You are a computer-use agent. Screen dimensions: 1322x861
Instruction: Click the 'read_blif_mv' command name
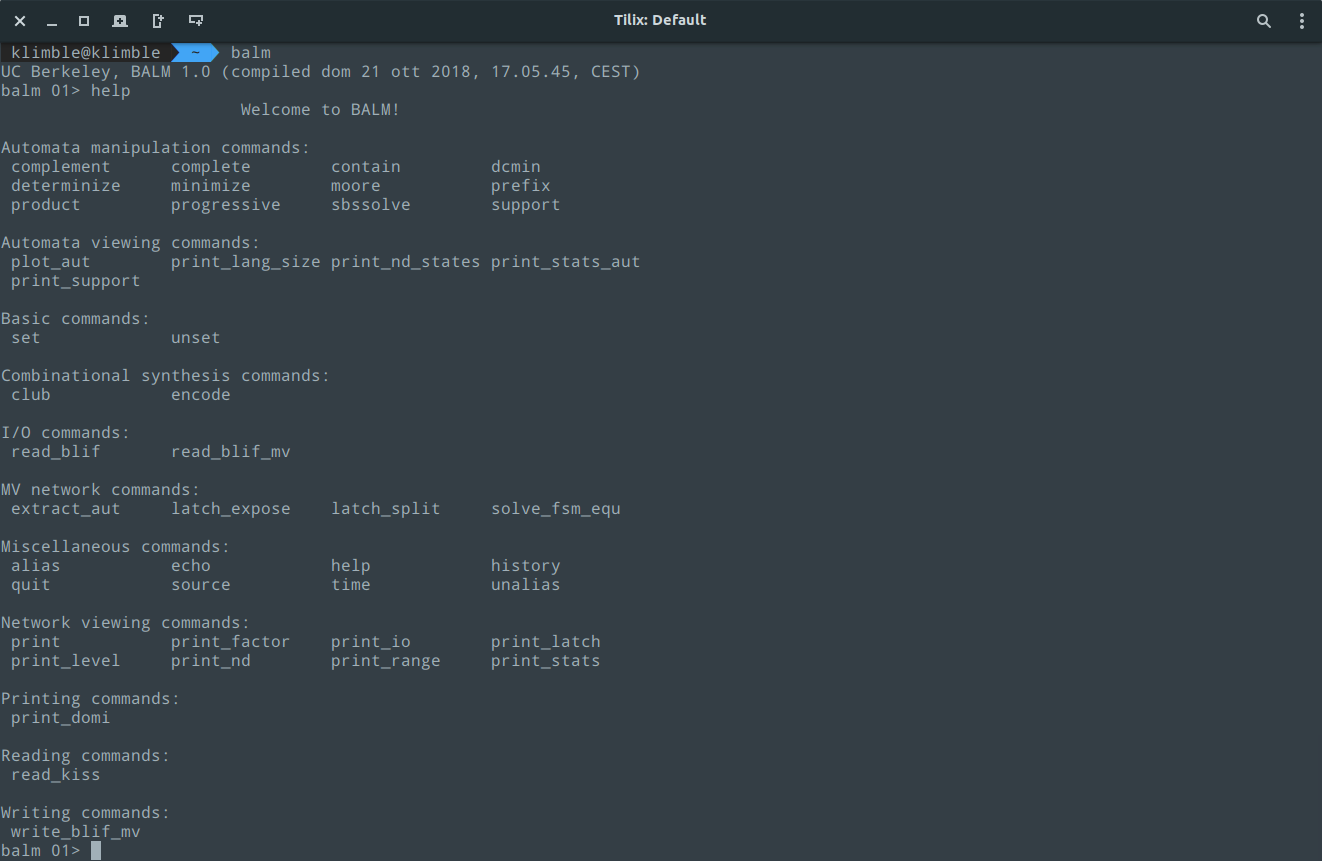231,452
